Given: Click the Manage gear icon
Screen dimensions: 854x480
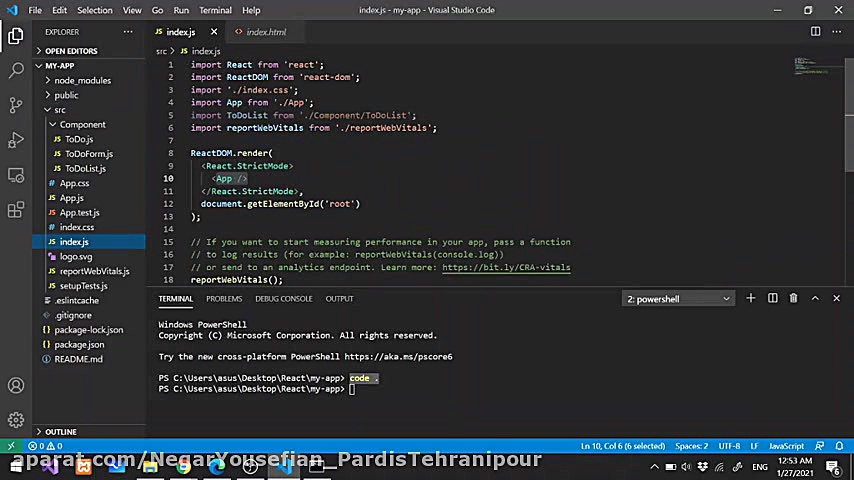Looking at the screenshot, I should tap(16, 420).
